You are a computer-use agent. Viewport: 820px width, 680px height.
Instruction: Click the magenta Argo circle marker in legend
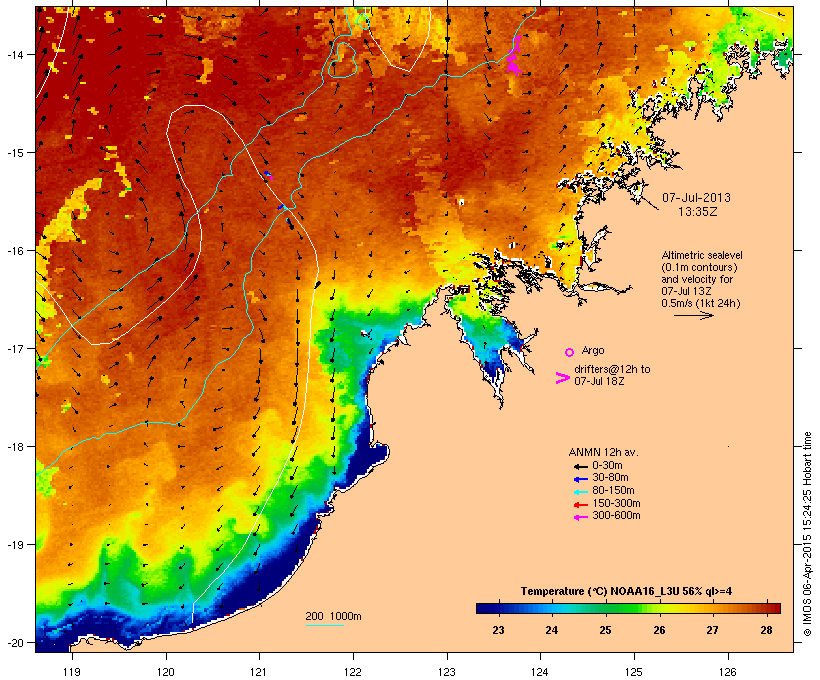pyautogui.click(x=570, y=353)
